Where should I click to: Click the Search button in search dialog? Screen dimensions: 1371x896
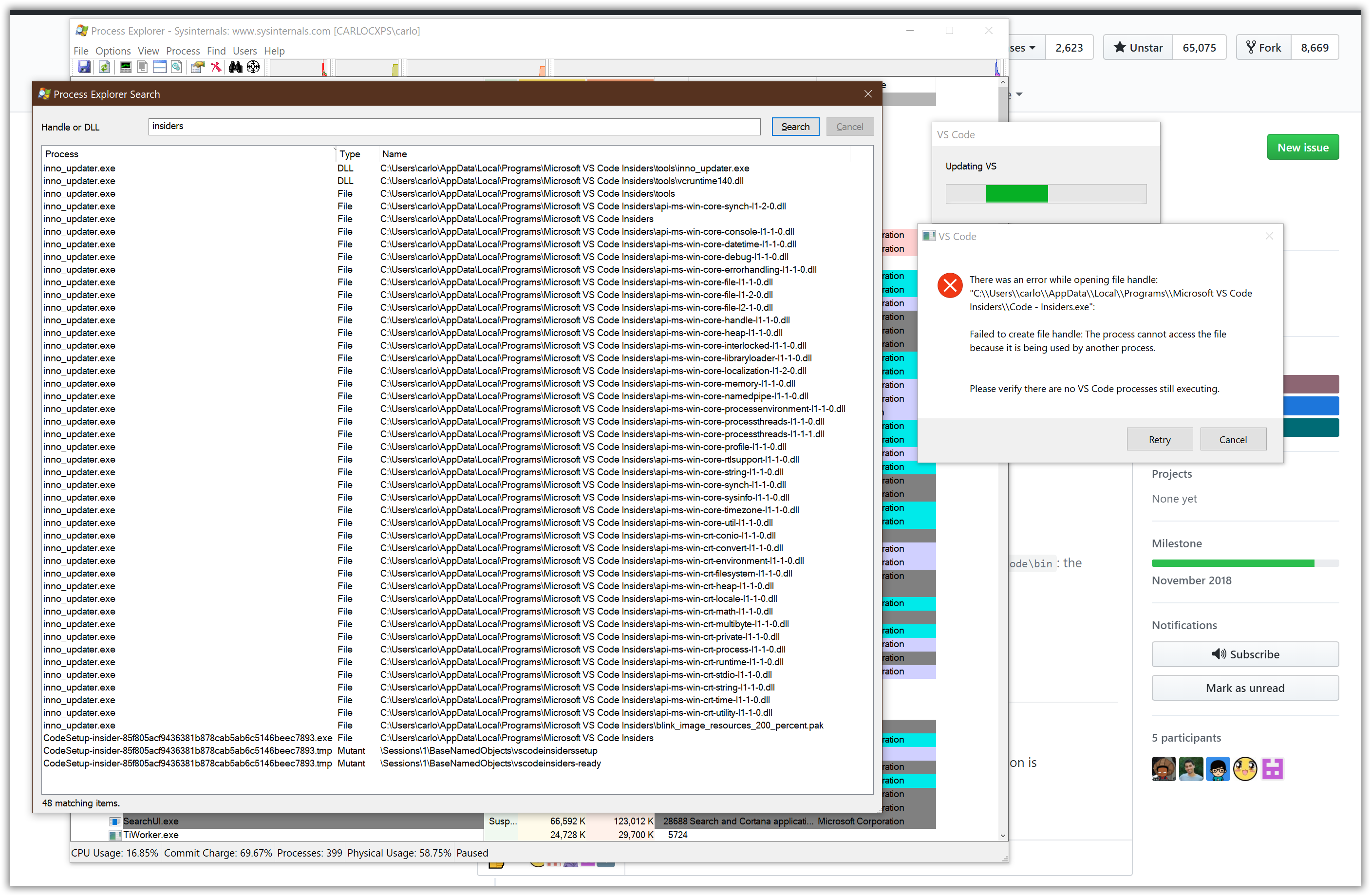(x=795, y=127)
